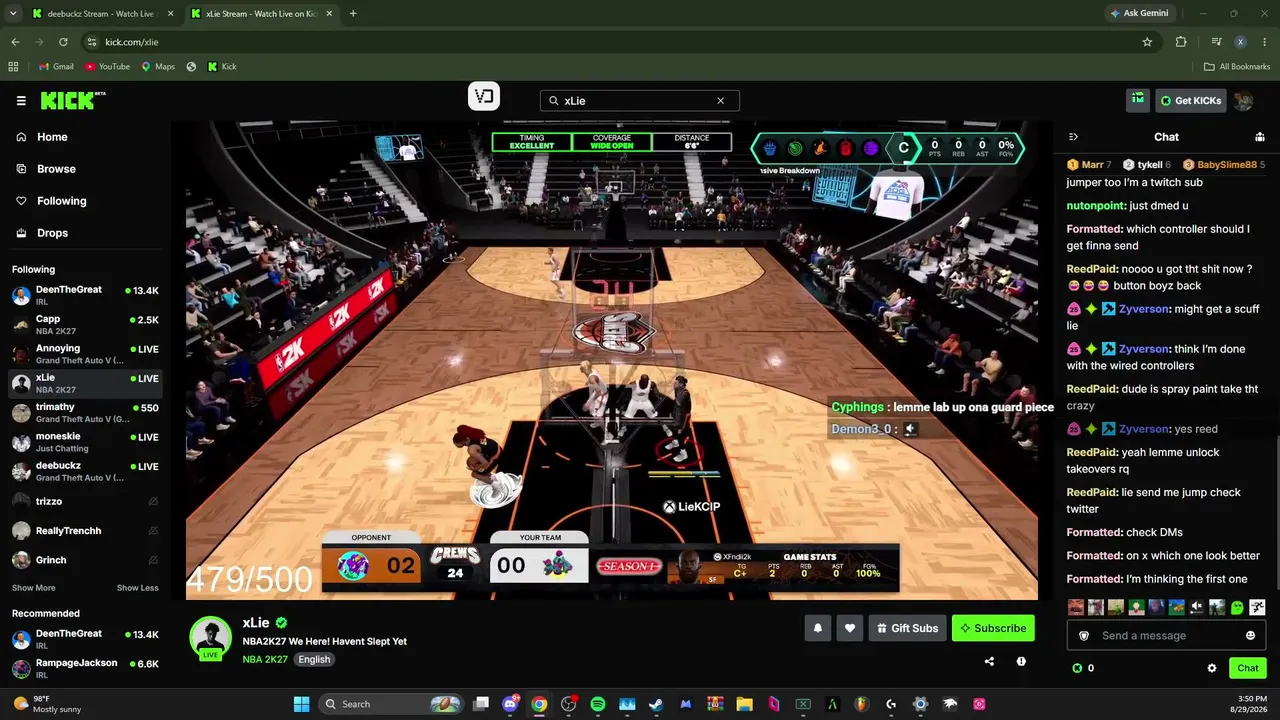This screenshot has width=1280, height=720.
Task: Clear the xLie search text
Action: coord(720,100)
